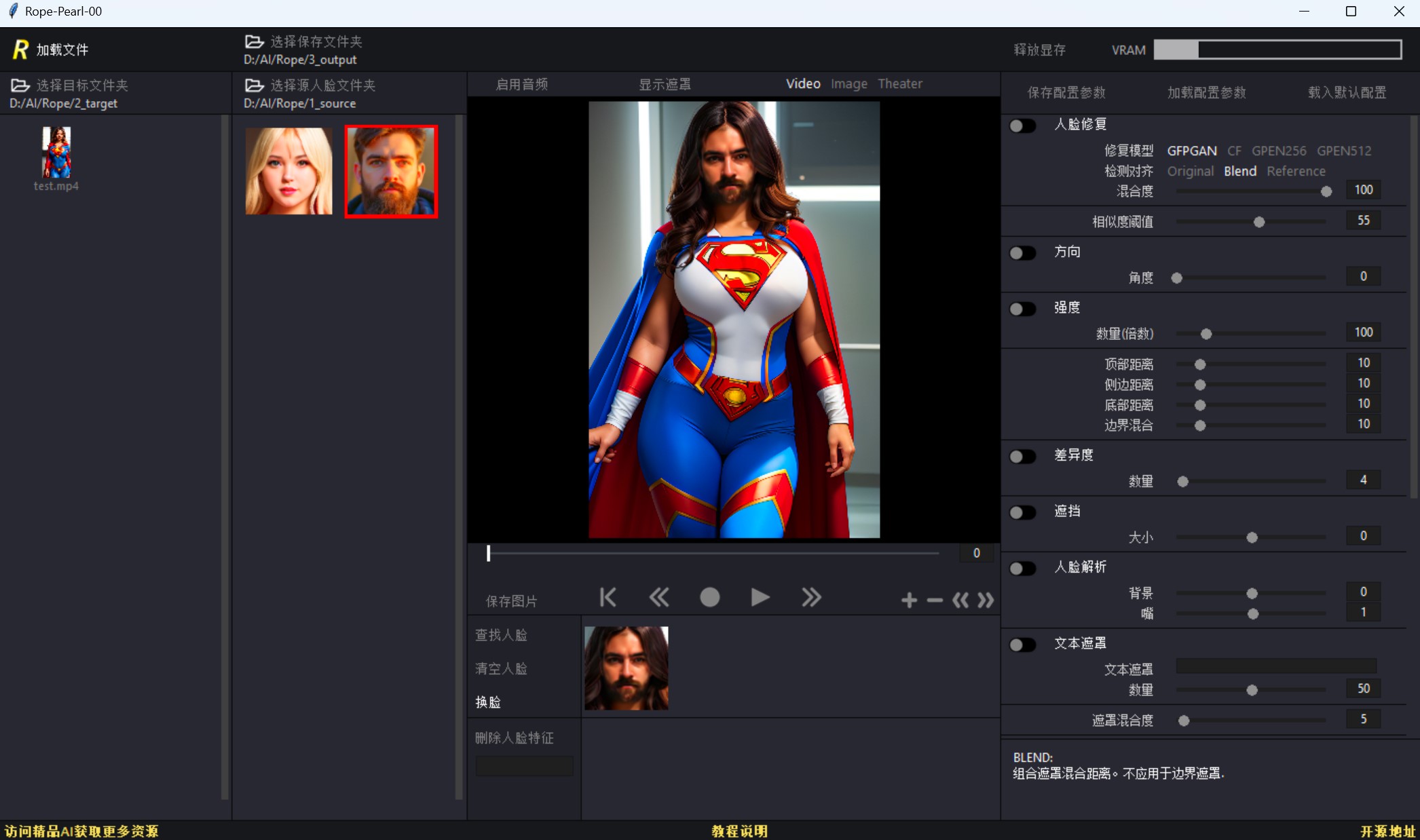
Task: Click the Rope R logo icon
Action: point(20,49)
